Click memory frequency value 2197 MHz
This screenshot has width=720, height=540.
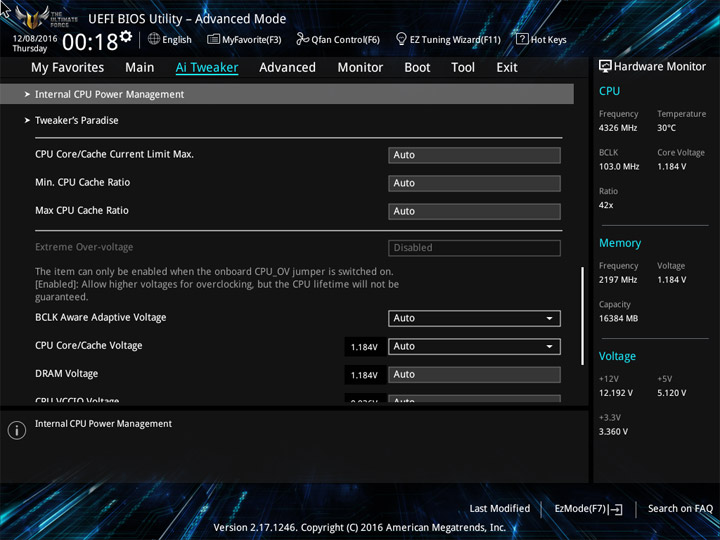pyautogui.click(x=618, y=280)
